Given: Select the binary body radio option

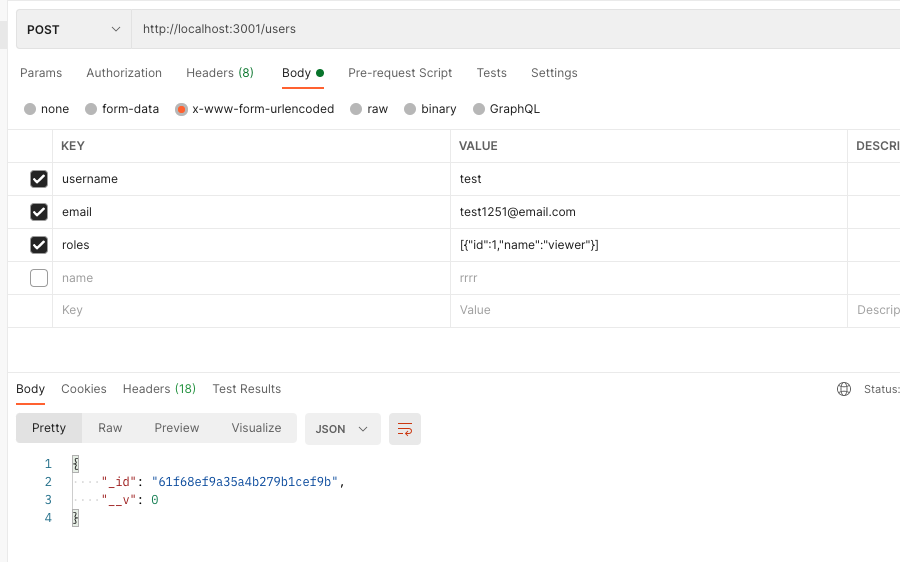Looking at the screenshot, I should 410,109.
